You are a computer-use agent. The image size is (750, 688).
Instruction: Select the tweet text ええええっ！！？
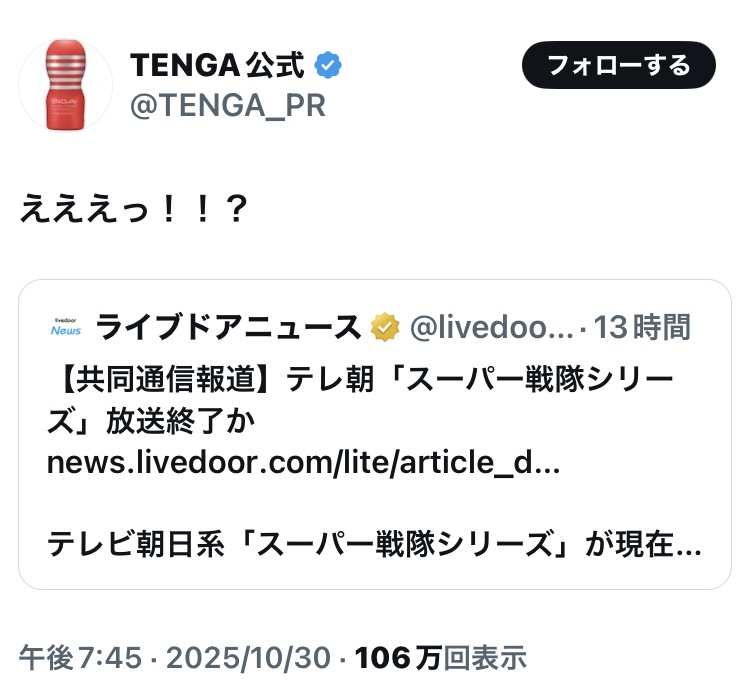pyautogui.click(x=133, y=213)
